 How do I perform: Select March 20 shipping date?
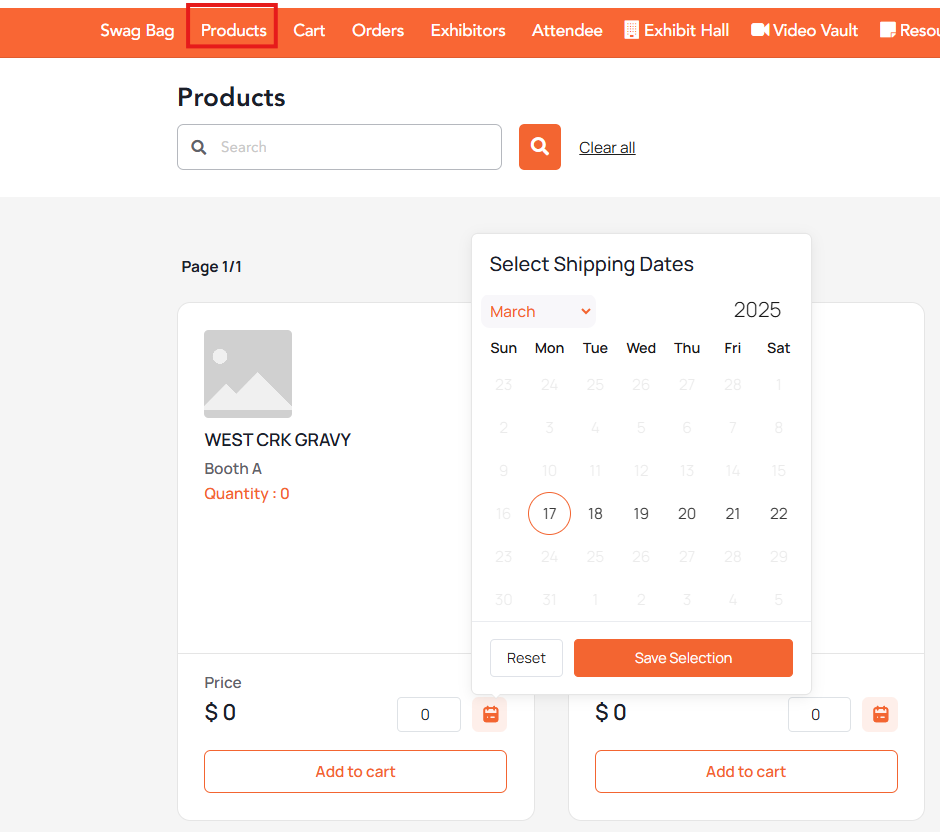[686, 513]
